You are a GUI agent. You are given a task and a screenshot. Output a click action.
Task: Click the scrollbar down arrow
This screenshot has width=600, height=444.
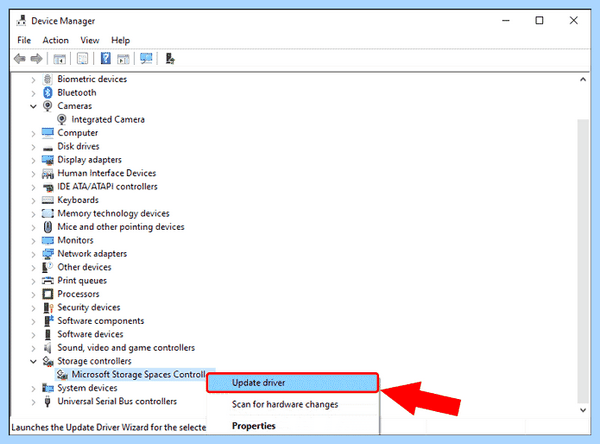point(583,410)
